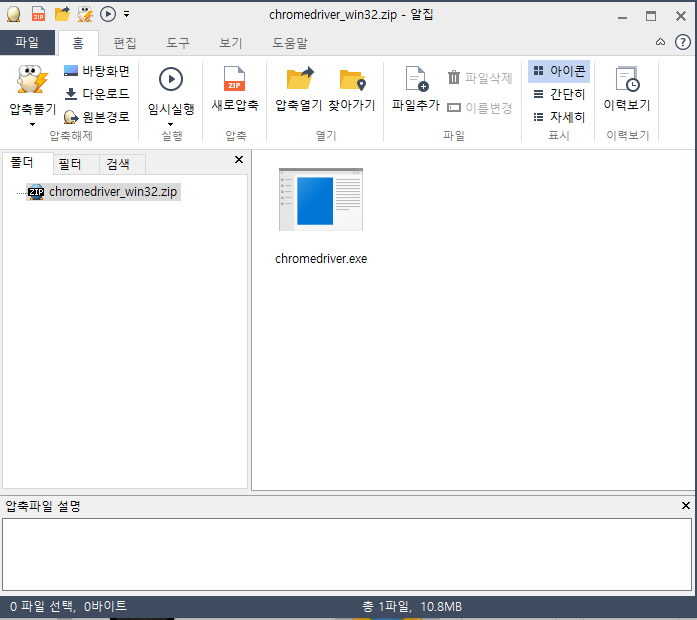This screenshot has width=697, height=620.
Task: Switch to the 도구 ribbon tab
Action: pyautogui.click(x=178, y=43)
